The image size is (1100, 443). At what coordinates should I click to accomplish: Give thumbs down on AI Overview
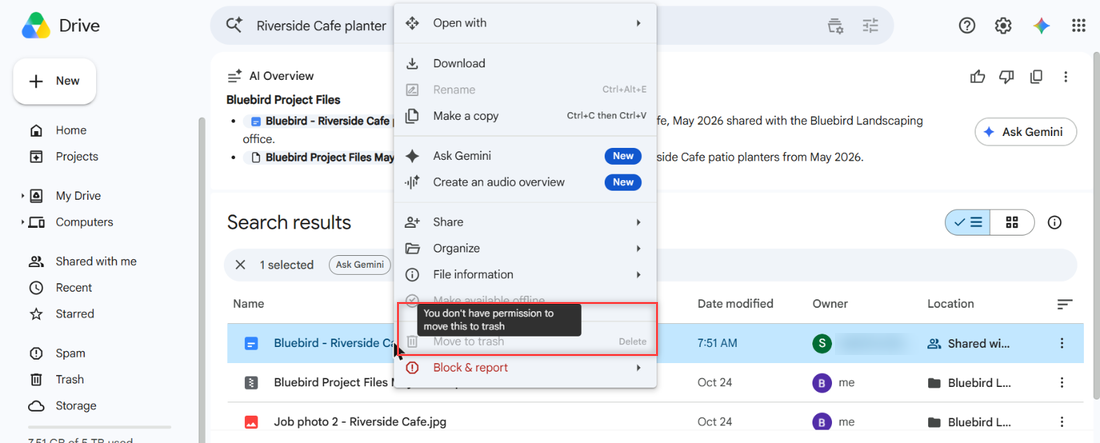[1007, 77]
